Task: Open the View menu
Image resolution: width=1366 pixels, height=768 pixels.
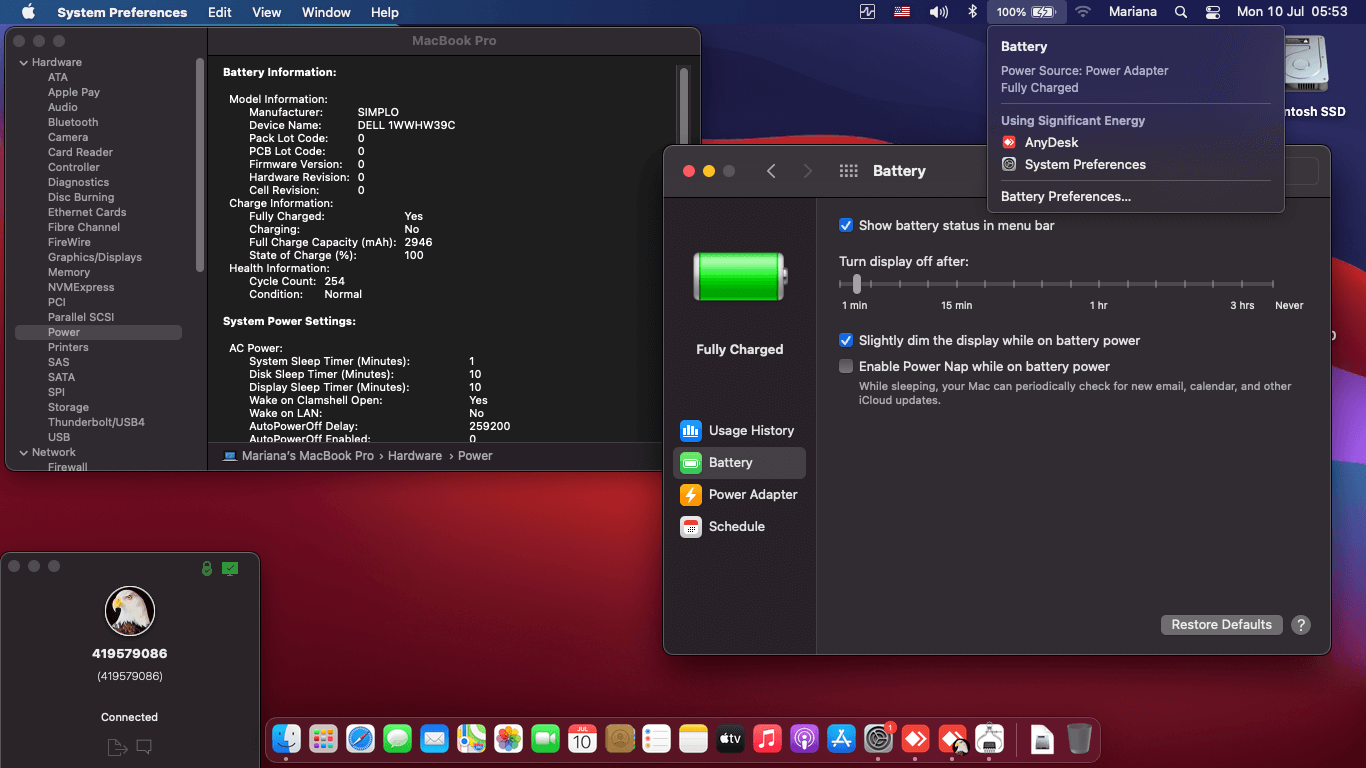Action: click(266, 12)
